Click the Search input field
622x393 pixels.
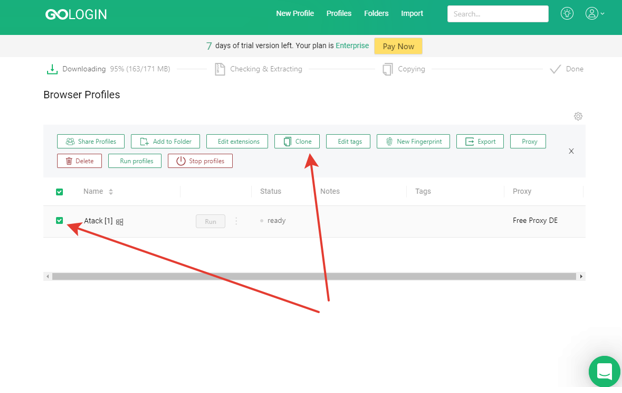point(498,14)
